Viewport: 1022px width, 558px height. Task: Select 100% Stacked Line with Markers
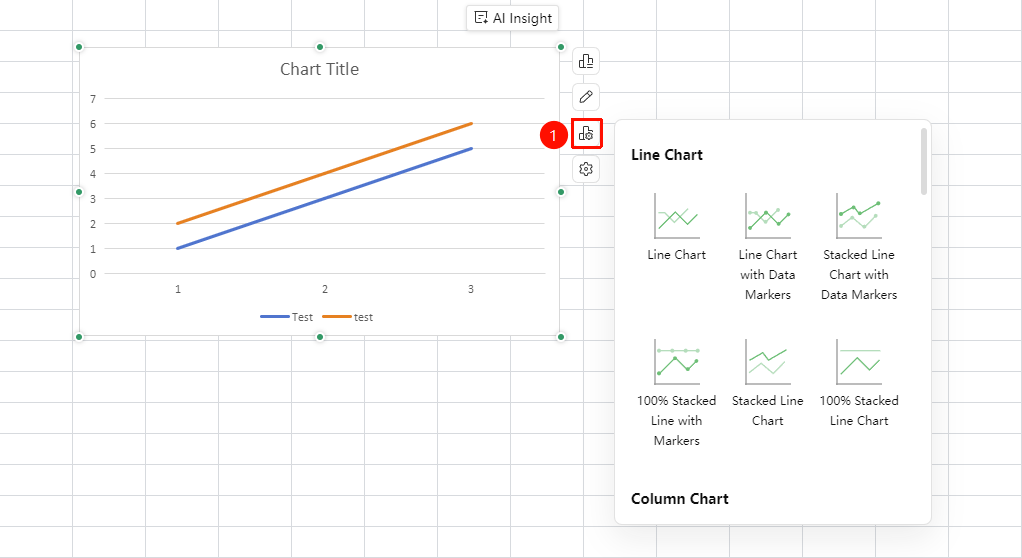point(677,362)
